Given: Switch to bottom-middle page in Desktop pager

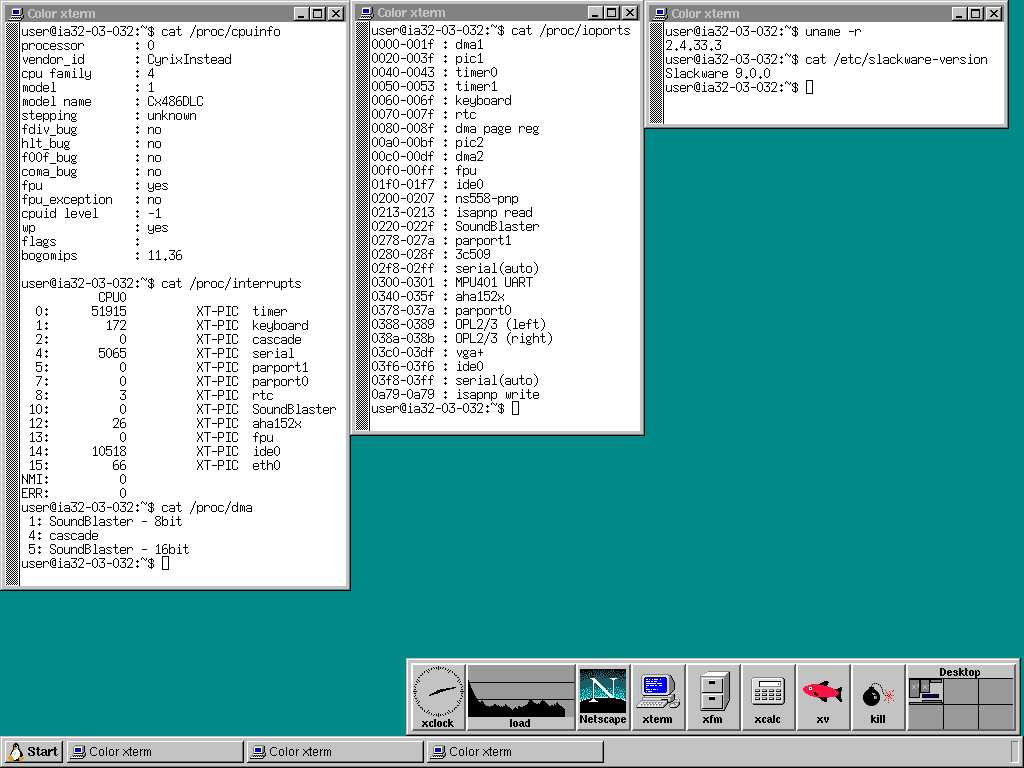Looking at the screenshot, I should tap(961, 716).
